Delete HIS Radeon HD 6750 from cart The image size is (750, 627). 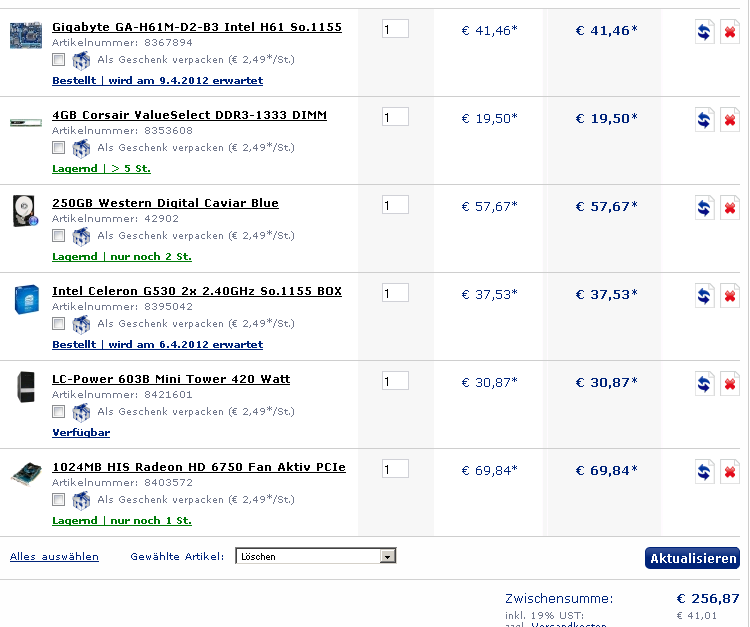[730, 472]
